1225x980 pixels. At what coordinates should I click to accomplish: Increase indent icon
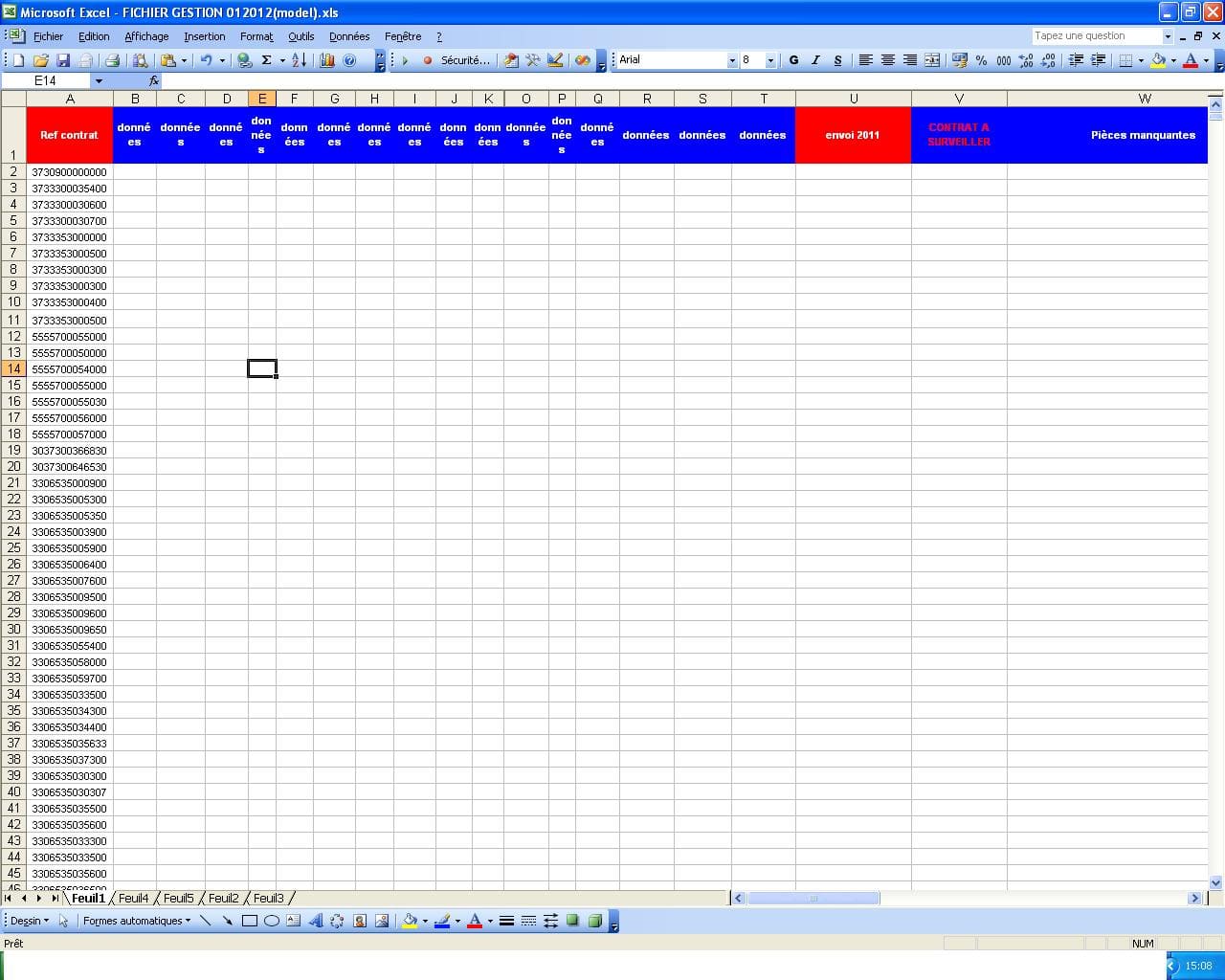pyautogui.click(x=1098, y=60)
